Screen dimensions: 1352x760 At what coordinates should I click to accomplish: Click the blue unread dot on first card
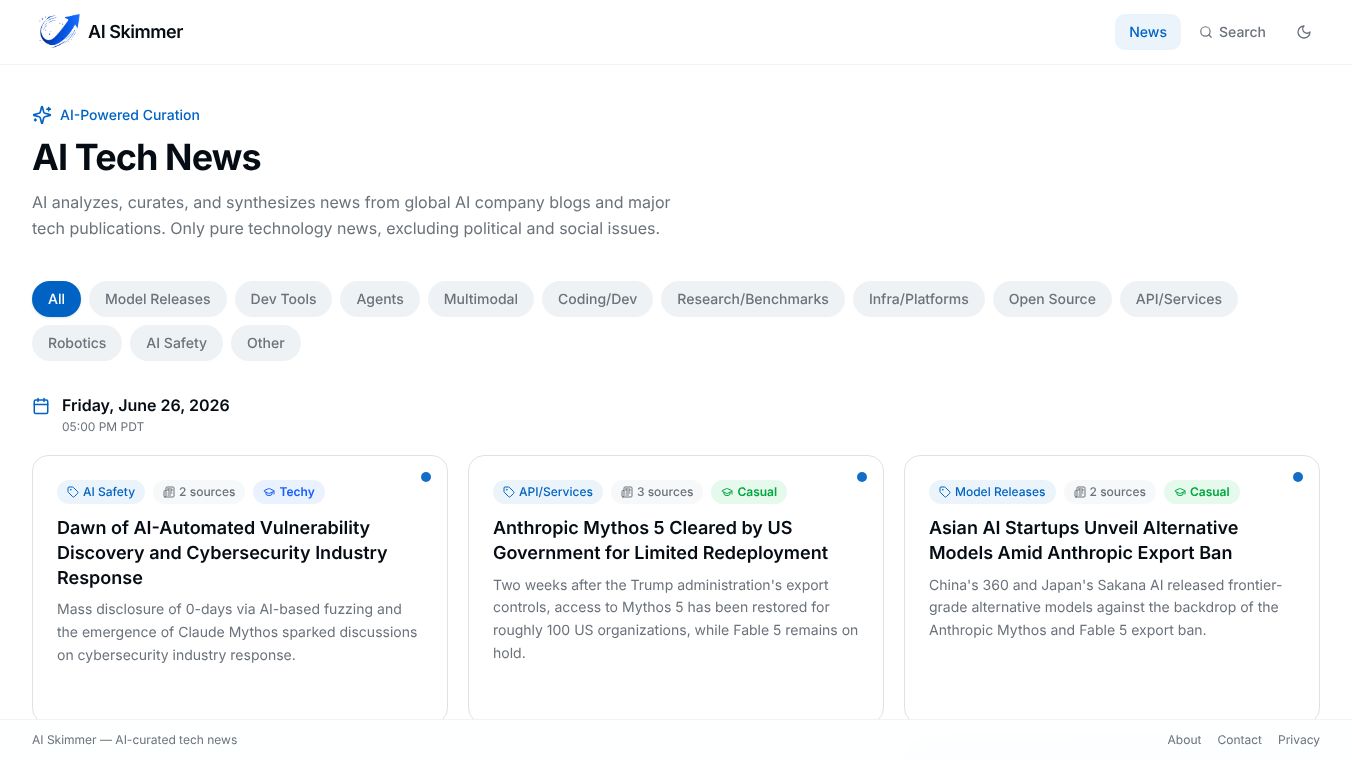point(426,477)
